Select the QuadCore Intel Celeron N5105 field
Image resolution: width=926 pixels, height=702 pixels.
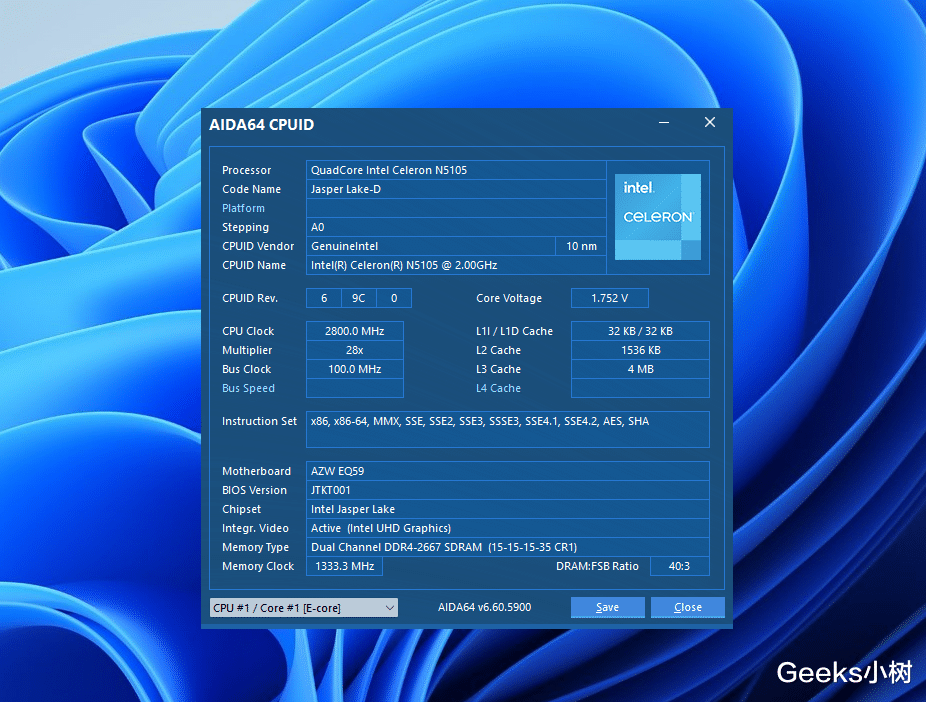tap(456, 170)
